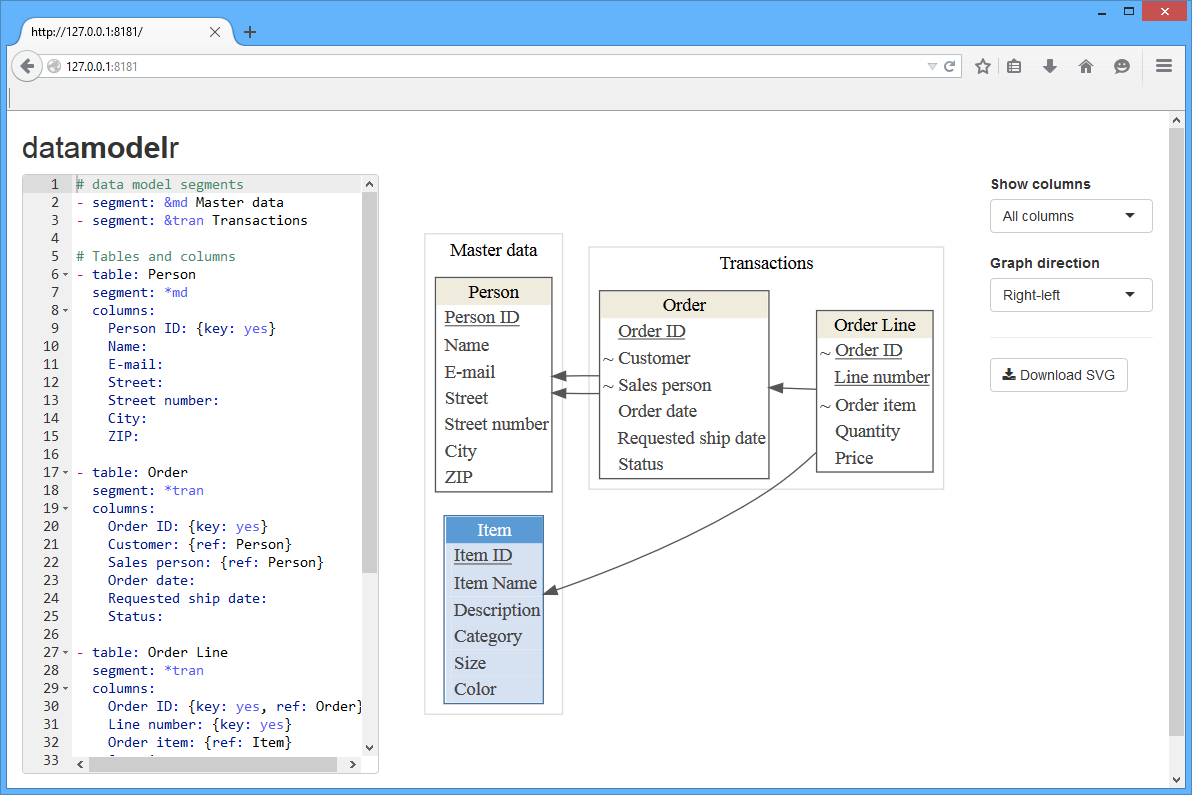The image size is (1192, 795).
Task: Click code line 'Customer: {ref: Person}'
Action: [x=199, y=544]
